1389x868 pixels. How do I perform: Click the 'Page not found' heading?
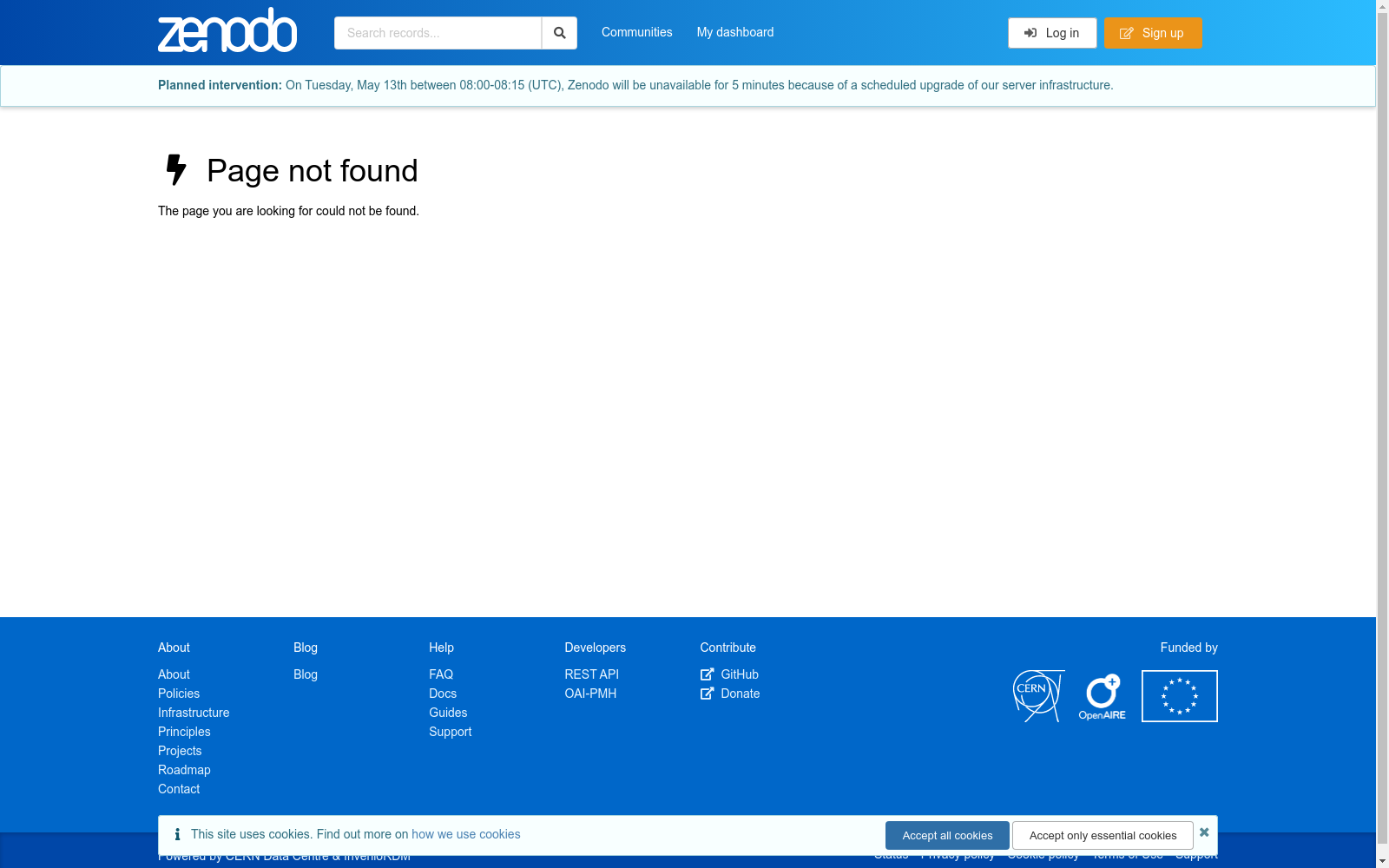[x=313, y=171]
